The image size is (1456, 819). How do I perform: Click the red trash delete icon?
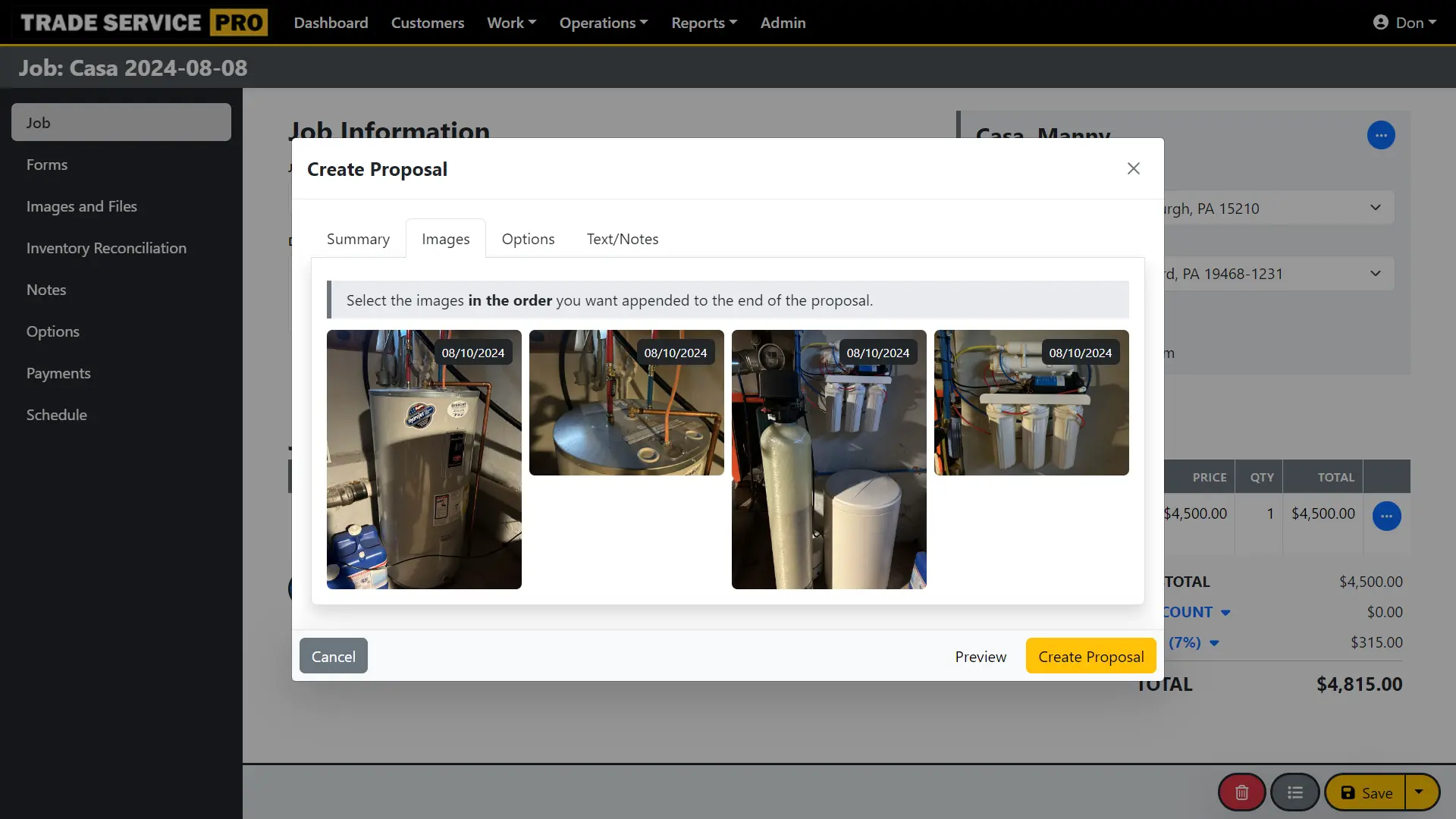pos(1241,792)
